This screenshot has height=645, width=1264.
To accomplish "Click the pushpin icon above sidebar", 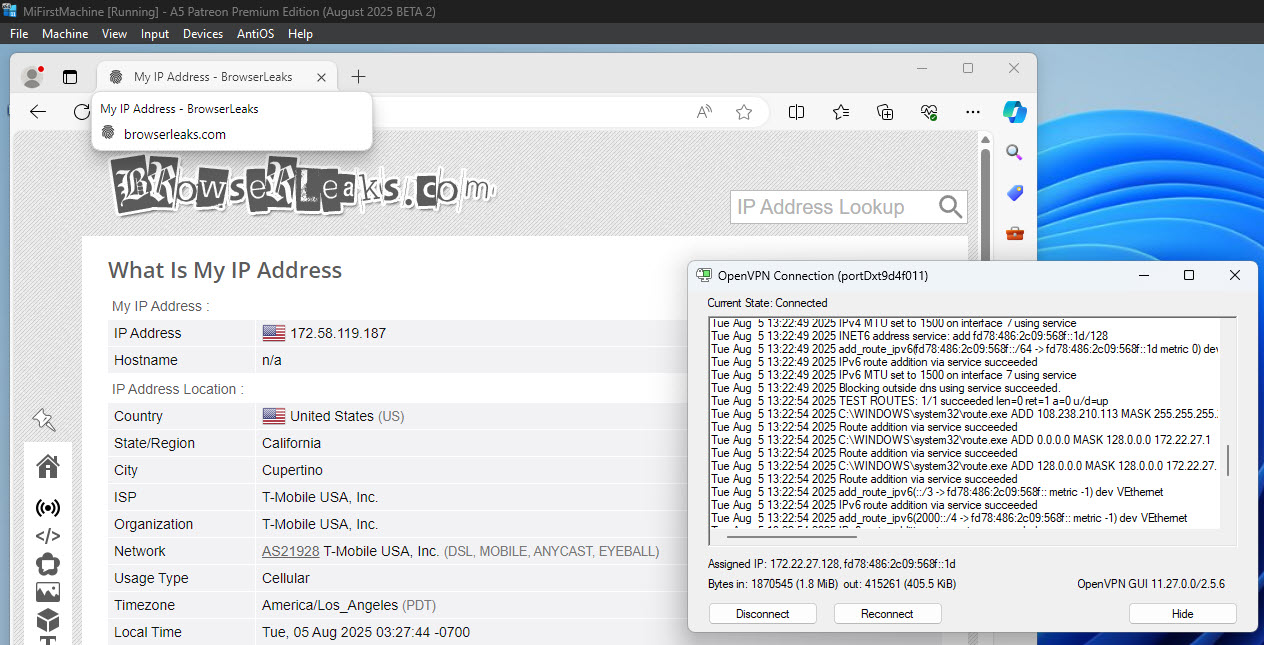I will (x=43, y=419).
